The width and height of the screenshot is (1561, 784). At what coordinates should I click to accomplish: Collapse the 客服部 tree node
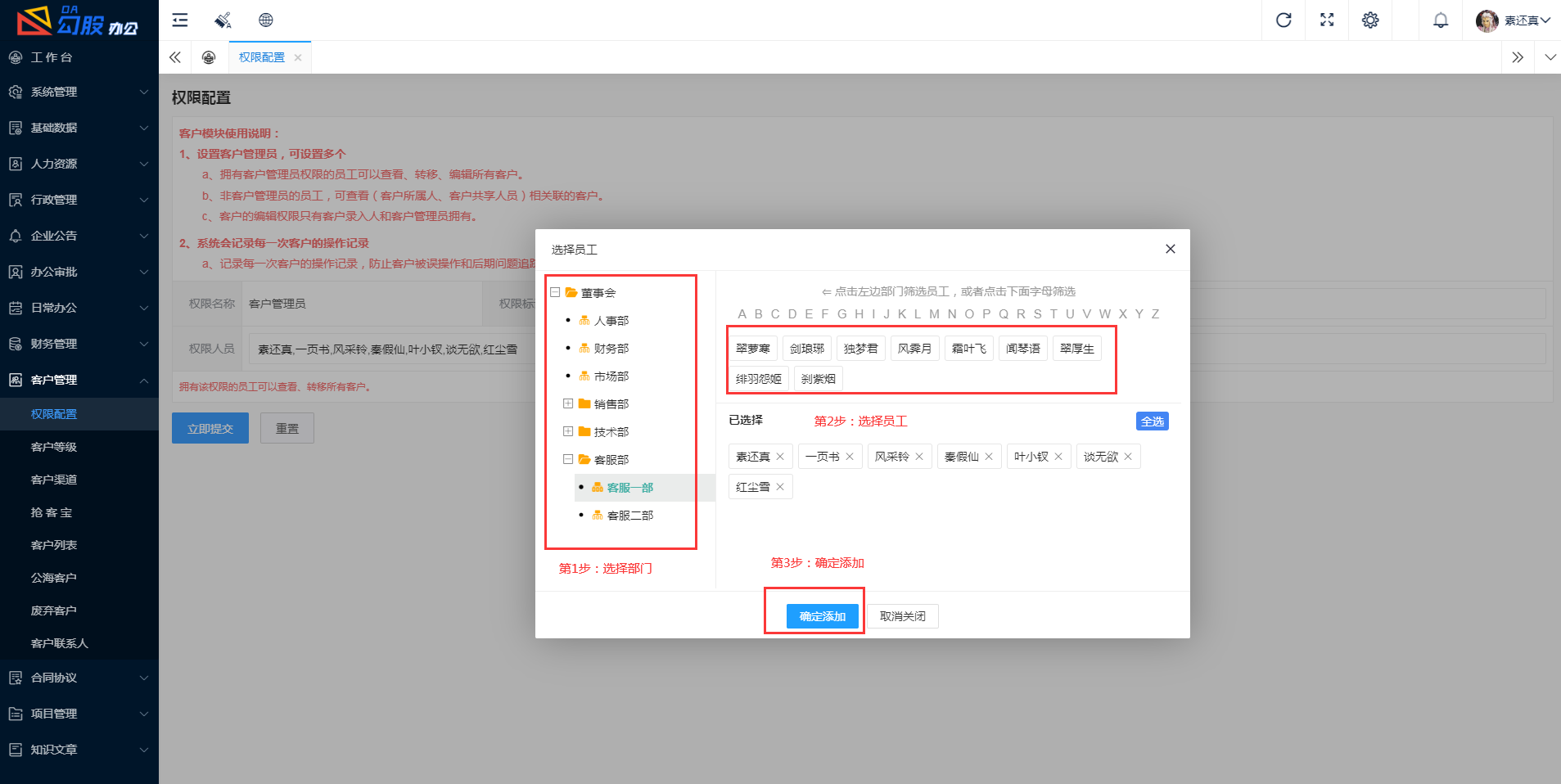point(568,459)
